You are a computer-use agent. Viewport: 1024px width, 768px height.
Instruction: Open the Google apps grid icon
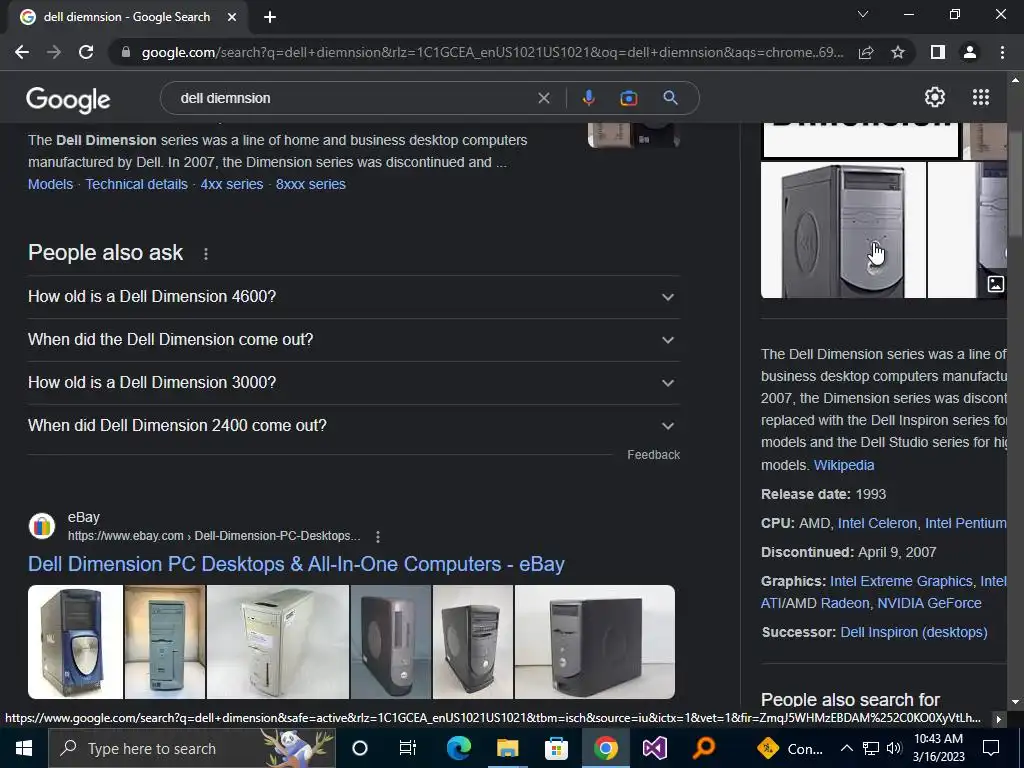[980, 97]
